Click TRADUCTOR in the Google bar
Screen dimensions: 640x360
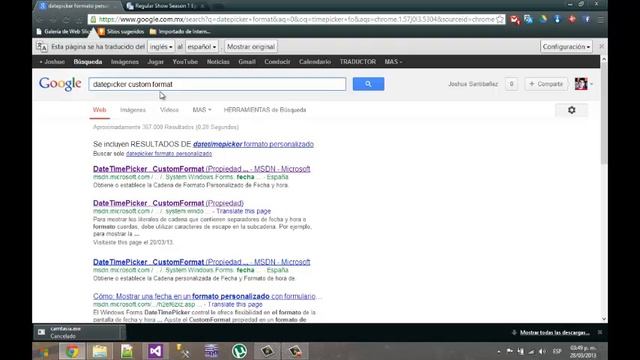click(358, 62)
